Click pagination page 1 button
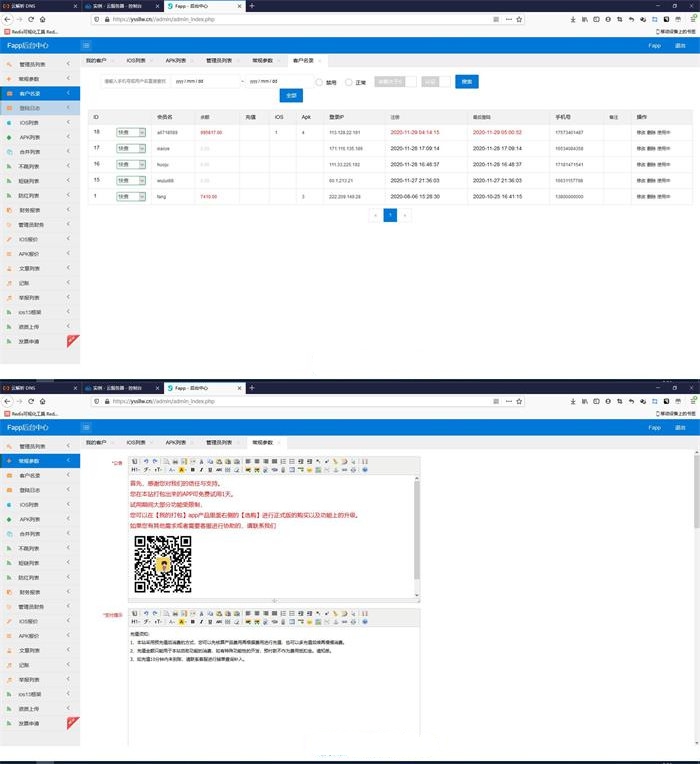Image resolution: width=700 pixels, height=764 pixels. pos(390,215)
